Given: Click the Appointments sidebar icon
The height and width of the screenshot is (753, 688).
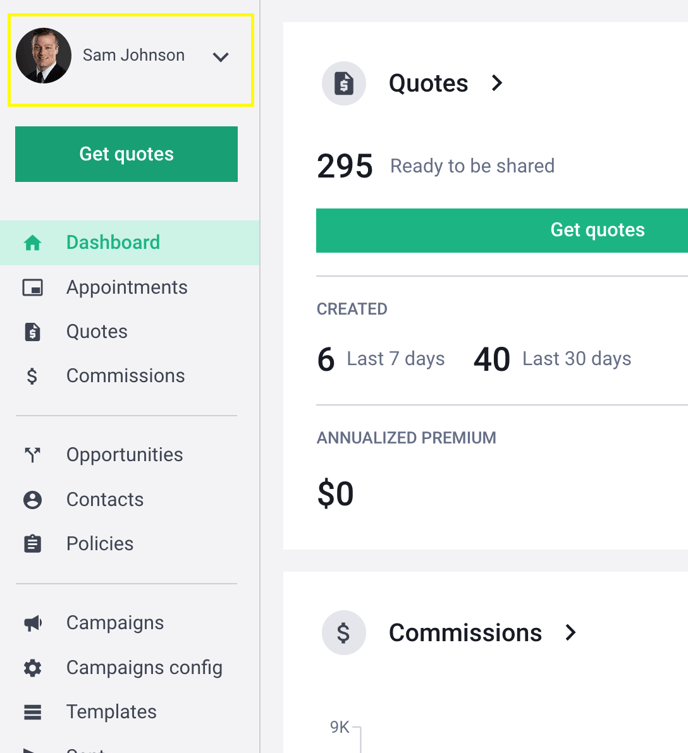Looking at the screenshot, I should (x=33, y=288).
